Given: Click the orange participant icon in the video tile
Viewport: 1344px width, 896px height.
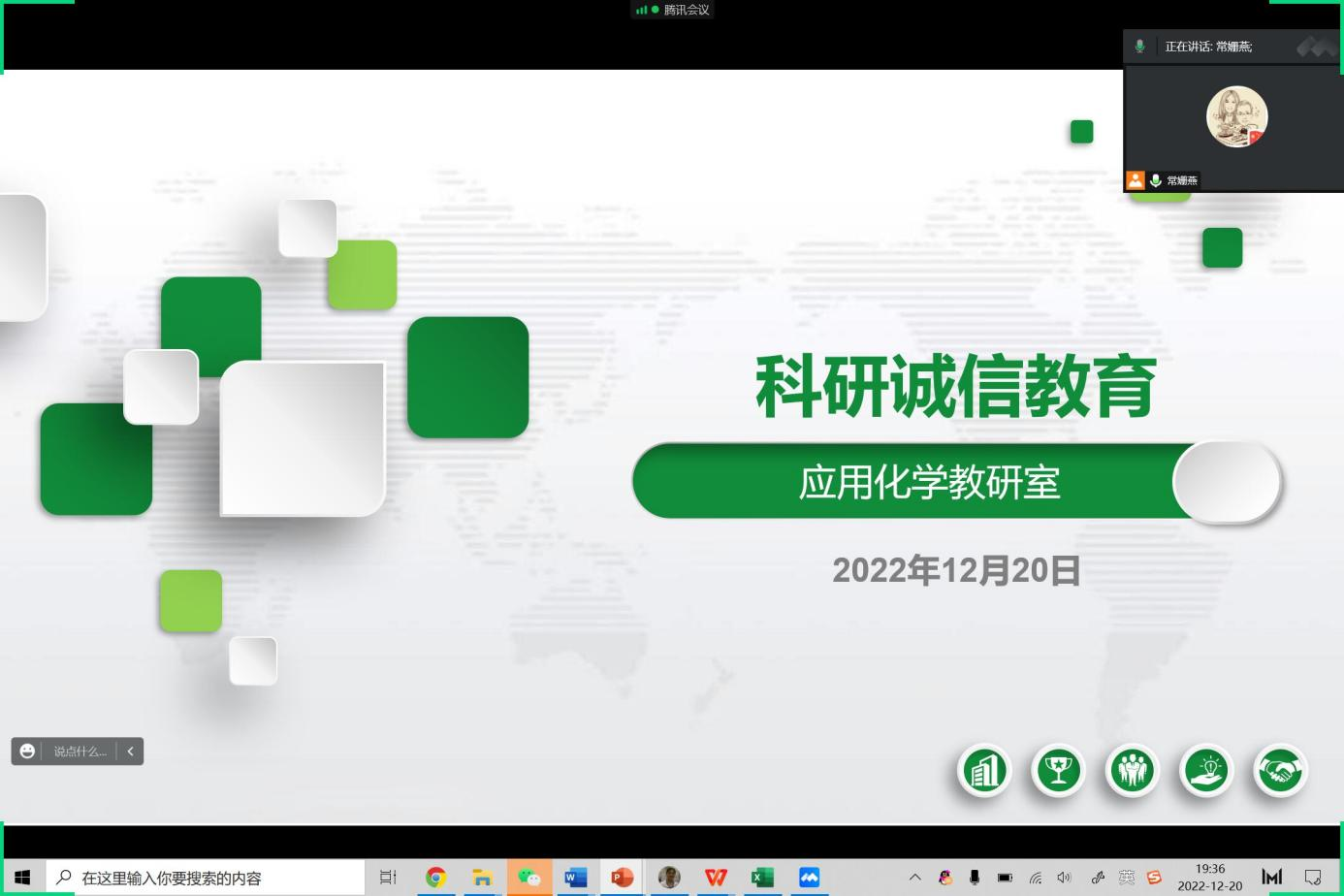Looking at the screenshot, I should [x=1135, y=180].
